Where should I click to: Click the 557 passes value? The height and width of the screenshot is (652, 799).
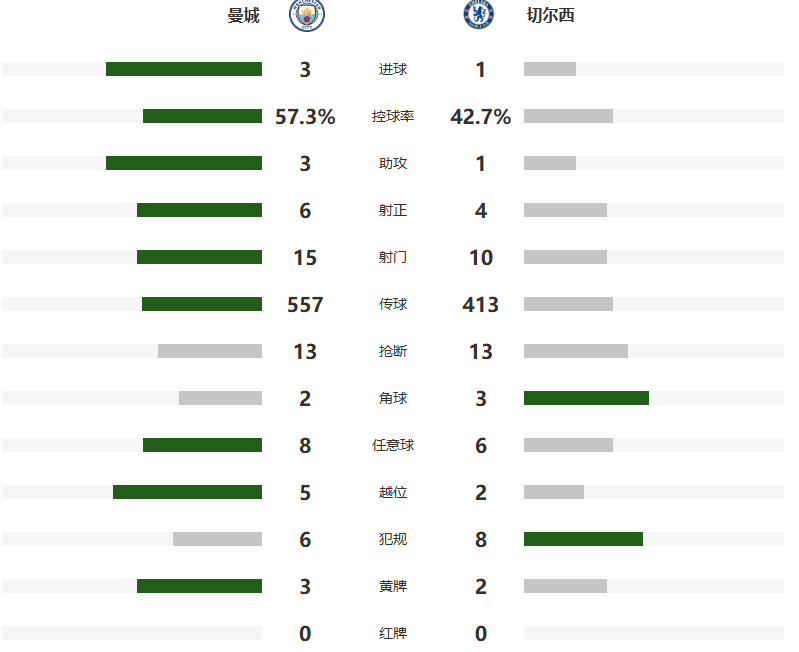point(305,305)
